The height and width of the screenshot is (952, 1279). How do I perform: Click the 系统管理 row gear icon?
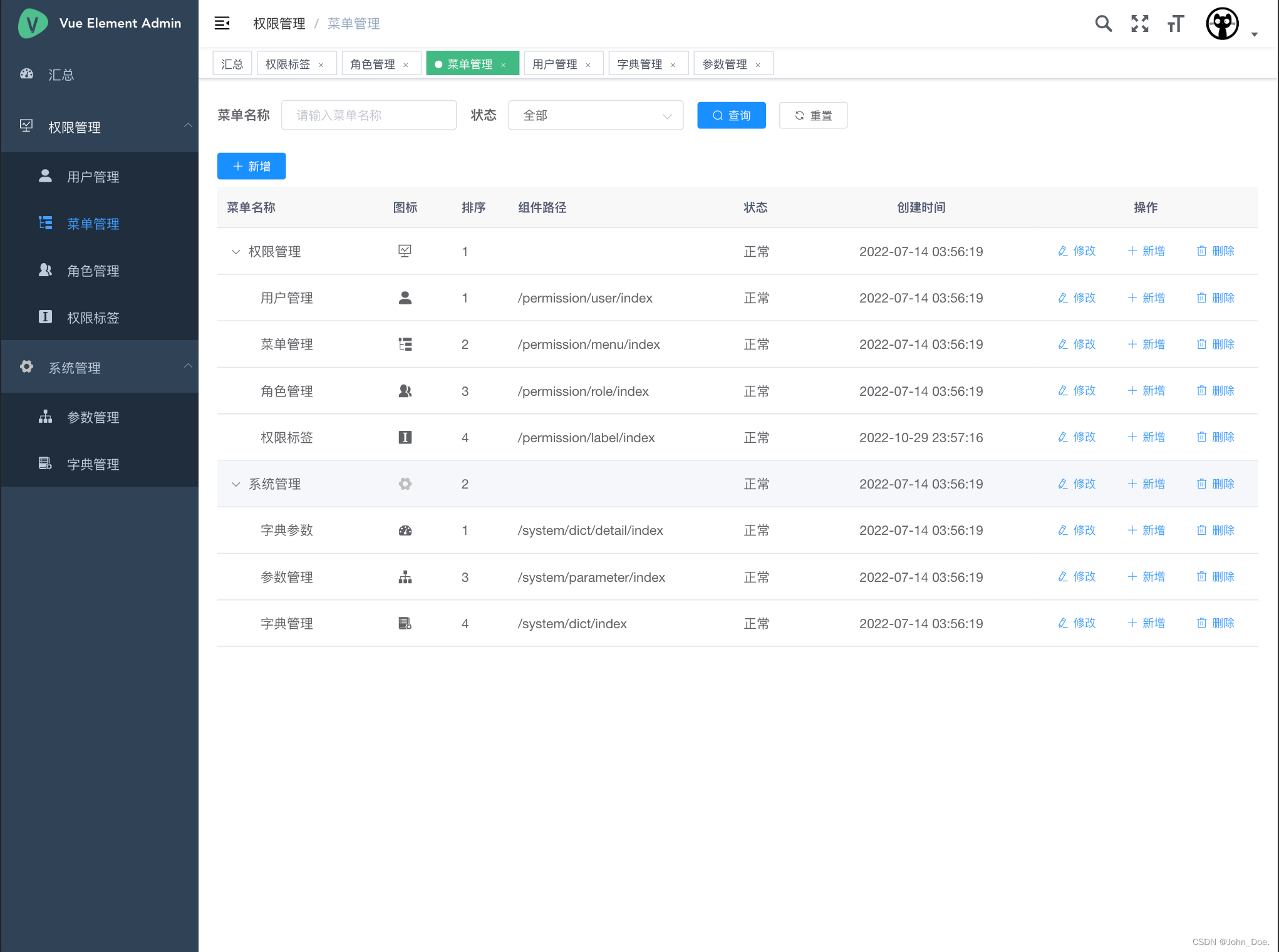405,484
